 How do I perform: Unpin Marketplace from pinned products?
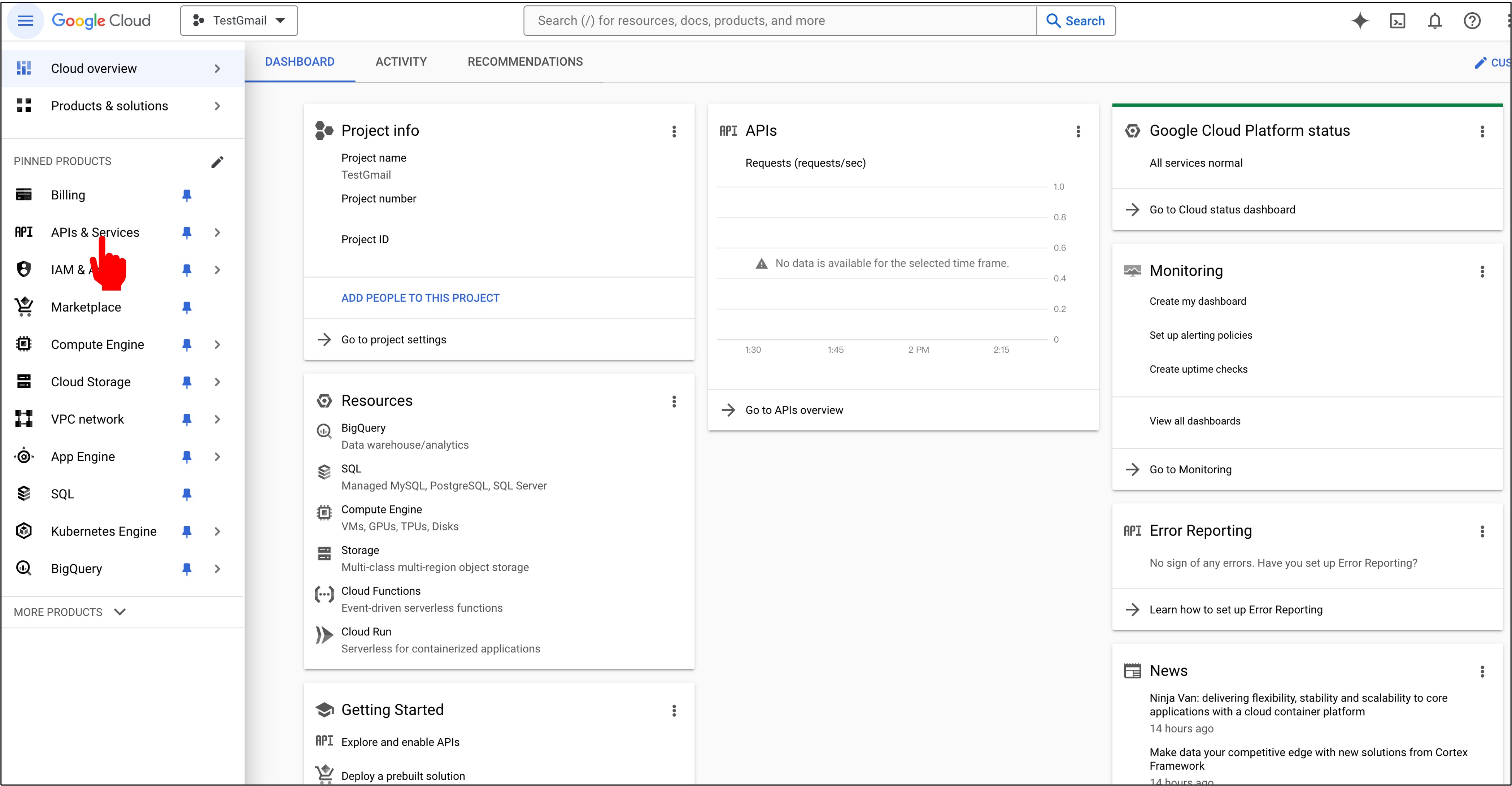187,308
